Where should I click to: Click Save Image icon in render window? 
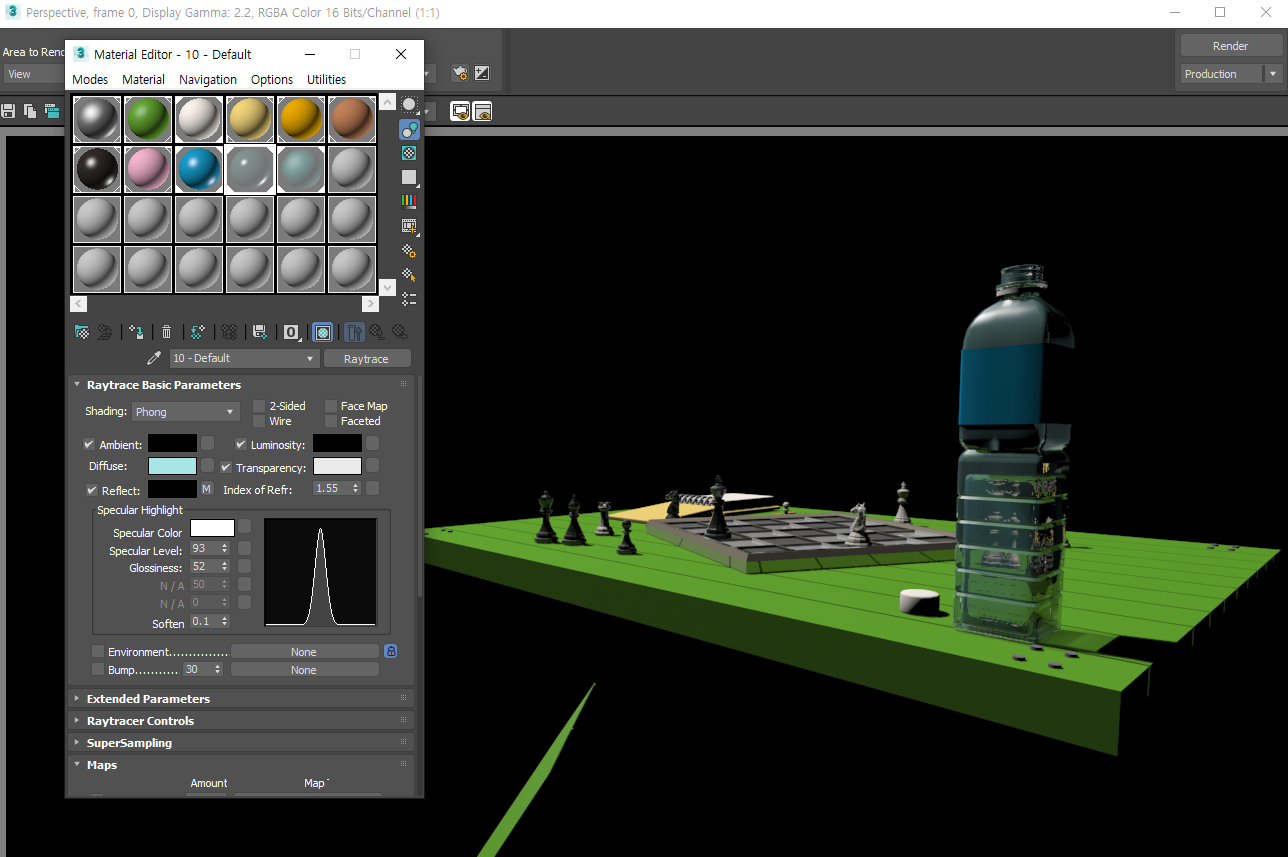[9, 111]
